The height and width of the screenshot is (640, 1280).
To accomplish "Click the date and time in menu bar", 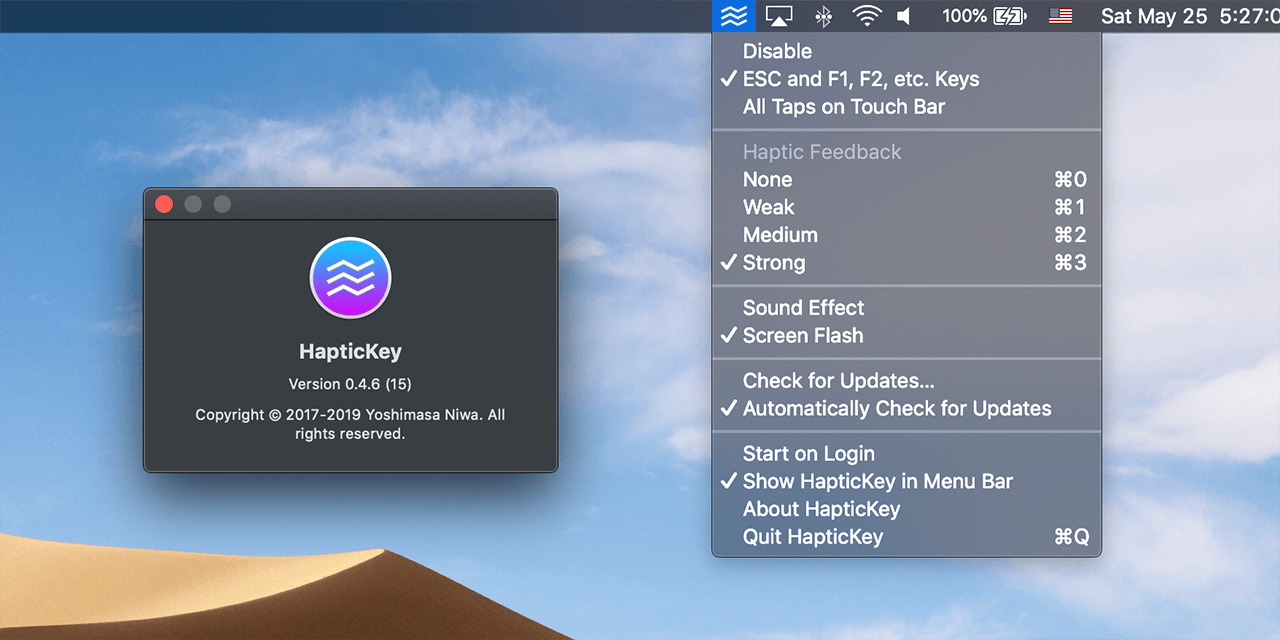I will point(1188,16).
